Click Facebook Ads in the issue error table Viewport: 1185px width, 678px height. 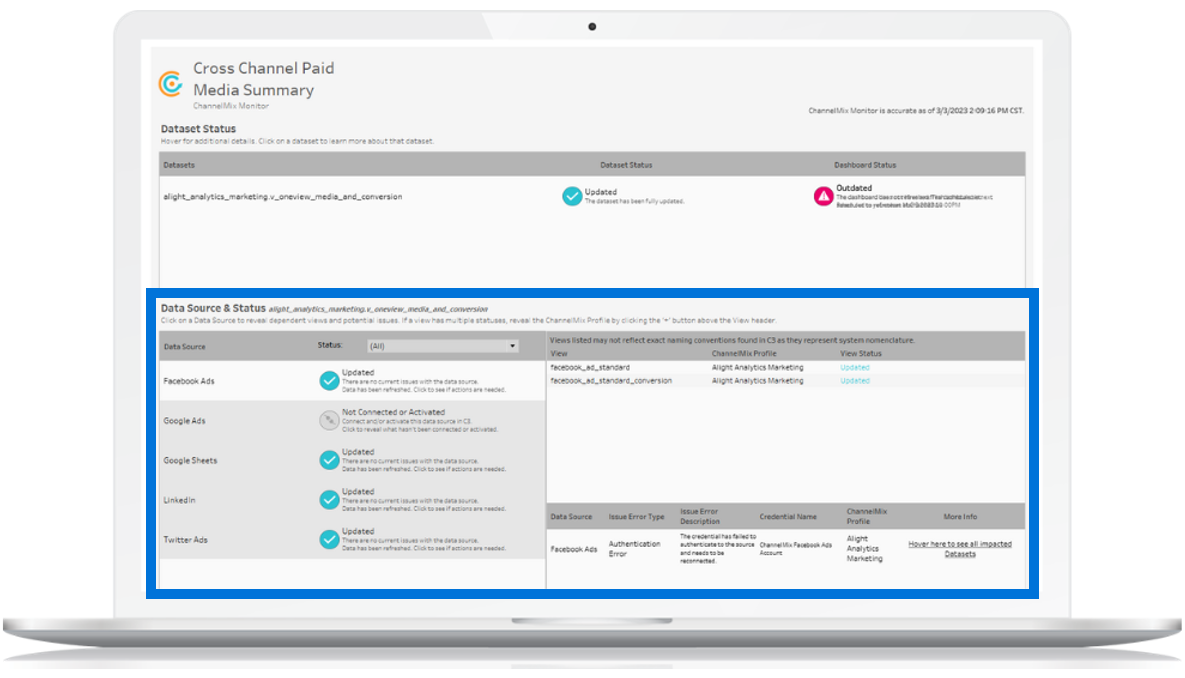[574, 550]
